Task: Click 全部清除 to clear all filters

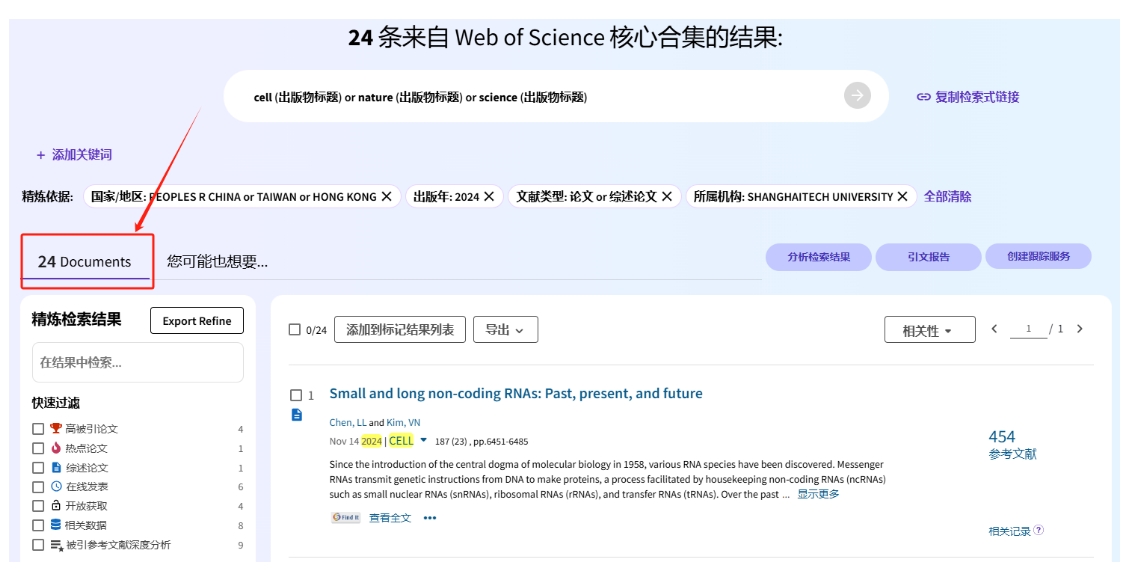Action: click(x=948, y=196)
